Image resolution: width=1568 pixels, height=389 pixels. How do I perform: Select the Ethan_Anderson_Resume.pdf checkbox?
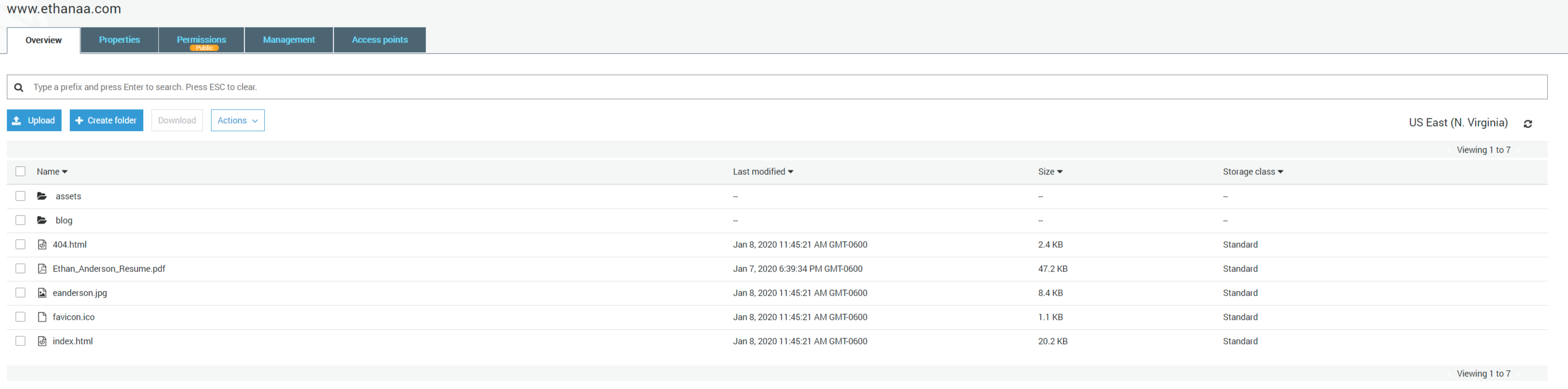point(21,269)
